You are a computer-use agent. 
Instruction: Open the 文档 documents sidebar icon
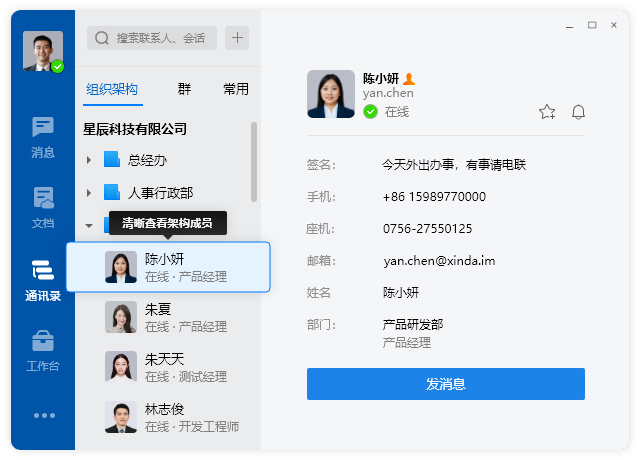tap(43, 208)
